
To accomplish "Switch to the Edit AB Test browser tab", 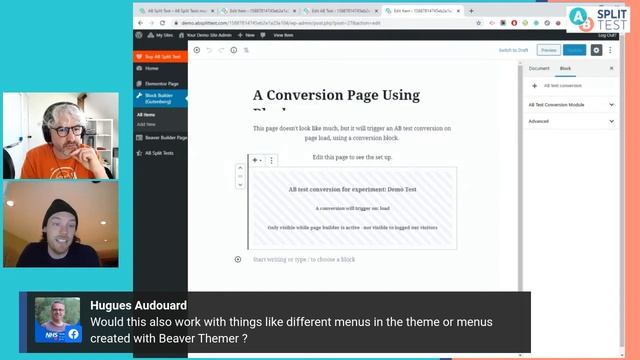I will (x=340, y=11).
